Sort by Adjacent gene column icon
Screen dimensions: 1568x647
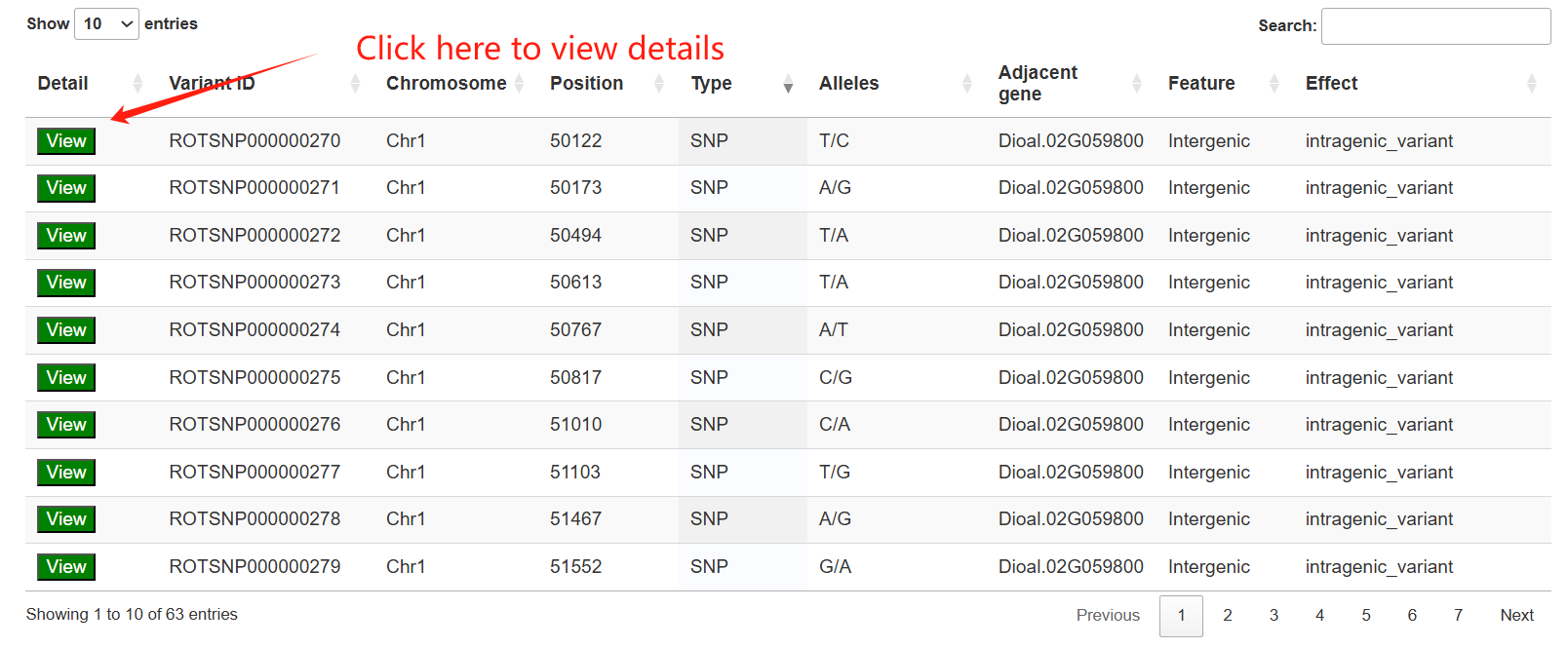pos(1137,84)
